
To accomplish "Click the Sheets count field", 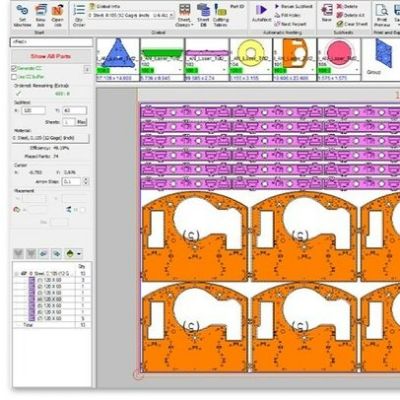I will tap(69, 122).
